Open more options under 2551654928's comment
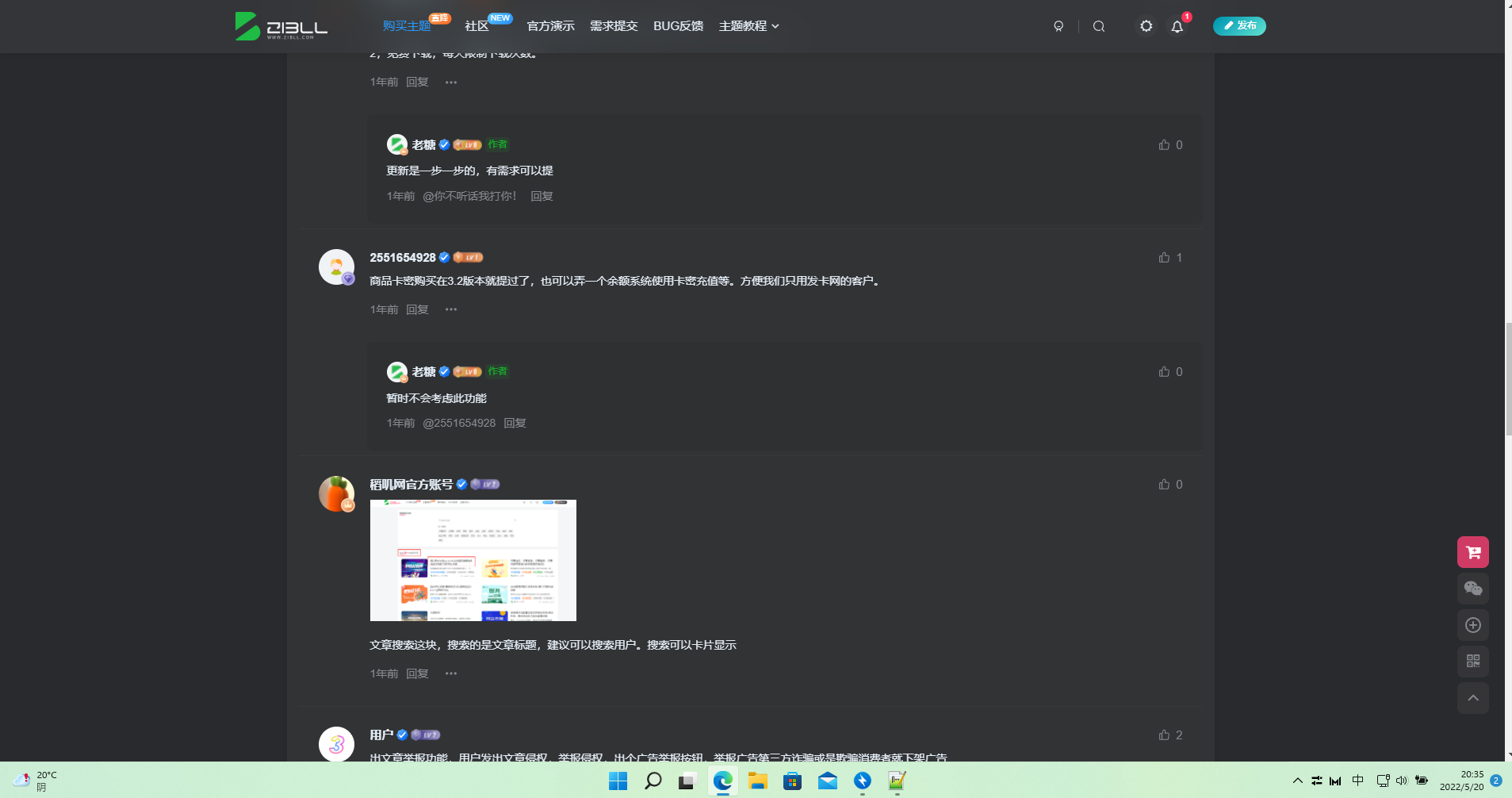The image size is (1512, 798). point(451,309)
